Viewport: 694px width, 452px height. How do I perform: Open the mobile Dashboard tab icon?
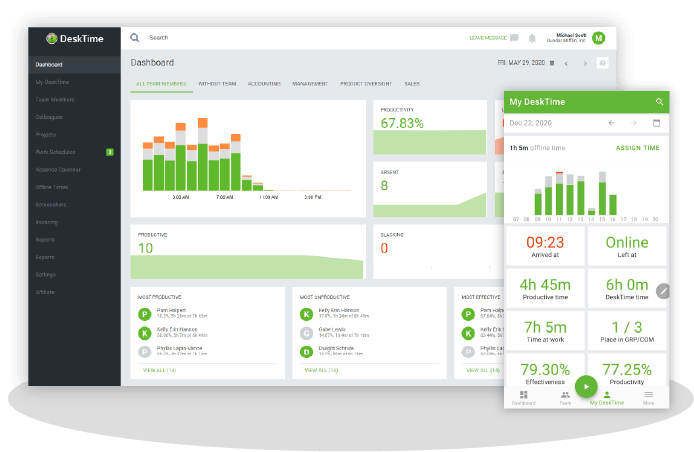tap(524, 394)
